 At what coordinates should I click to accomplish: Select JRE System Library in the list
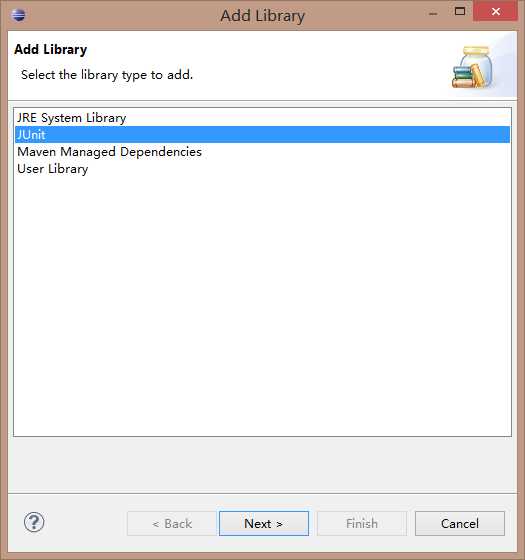click(x=262, y=118)
